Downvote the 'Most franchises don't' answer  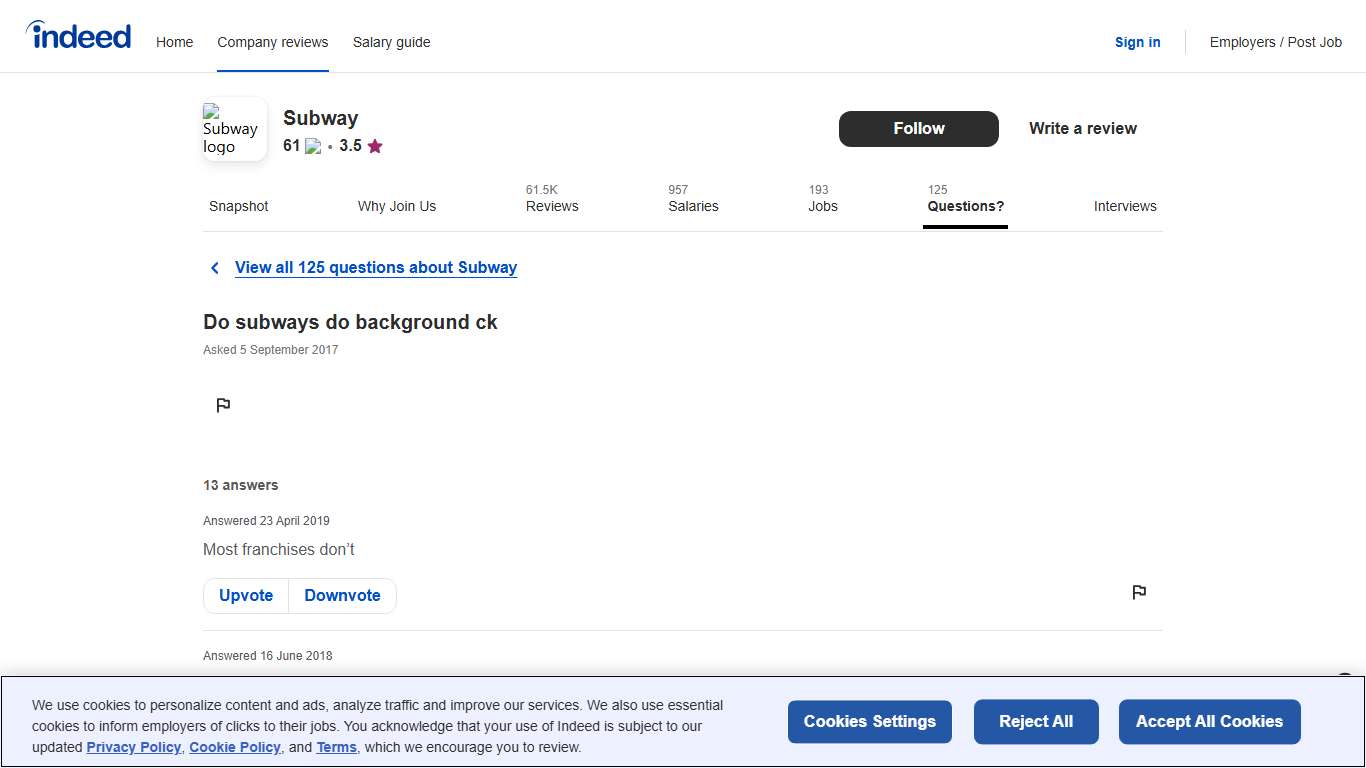click(x=342, y=595)
